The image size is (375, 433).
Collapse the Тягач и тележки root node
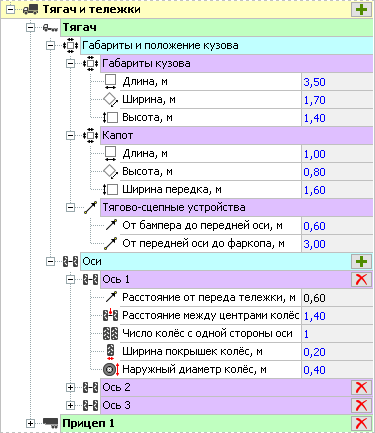11,9
